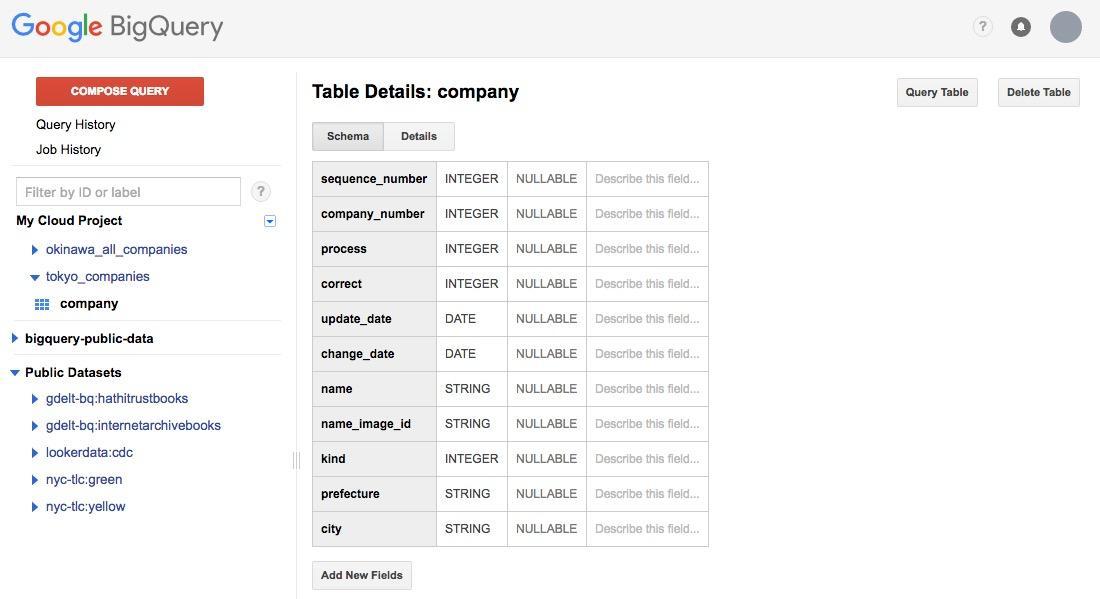This screenshot has width=1100, height=599.
Task: Click the Delete Table button
Action: tap(1039, 92)
